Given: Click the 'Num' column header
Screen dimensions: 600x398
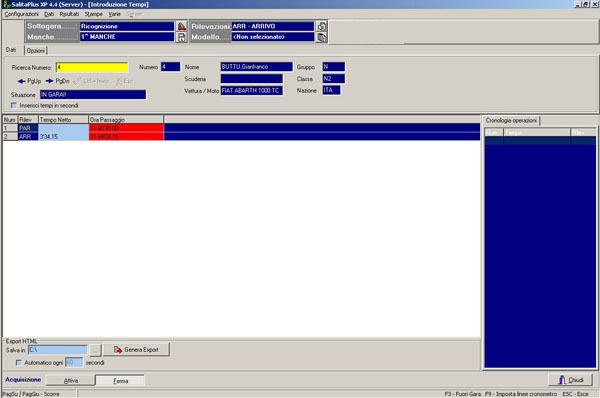Looking at the screenshot, I should tap(10, 120).
